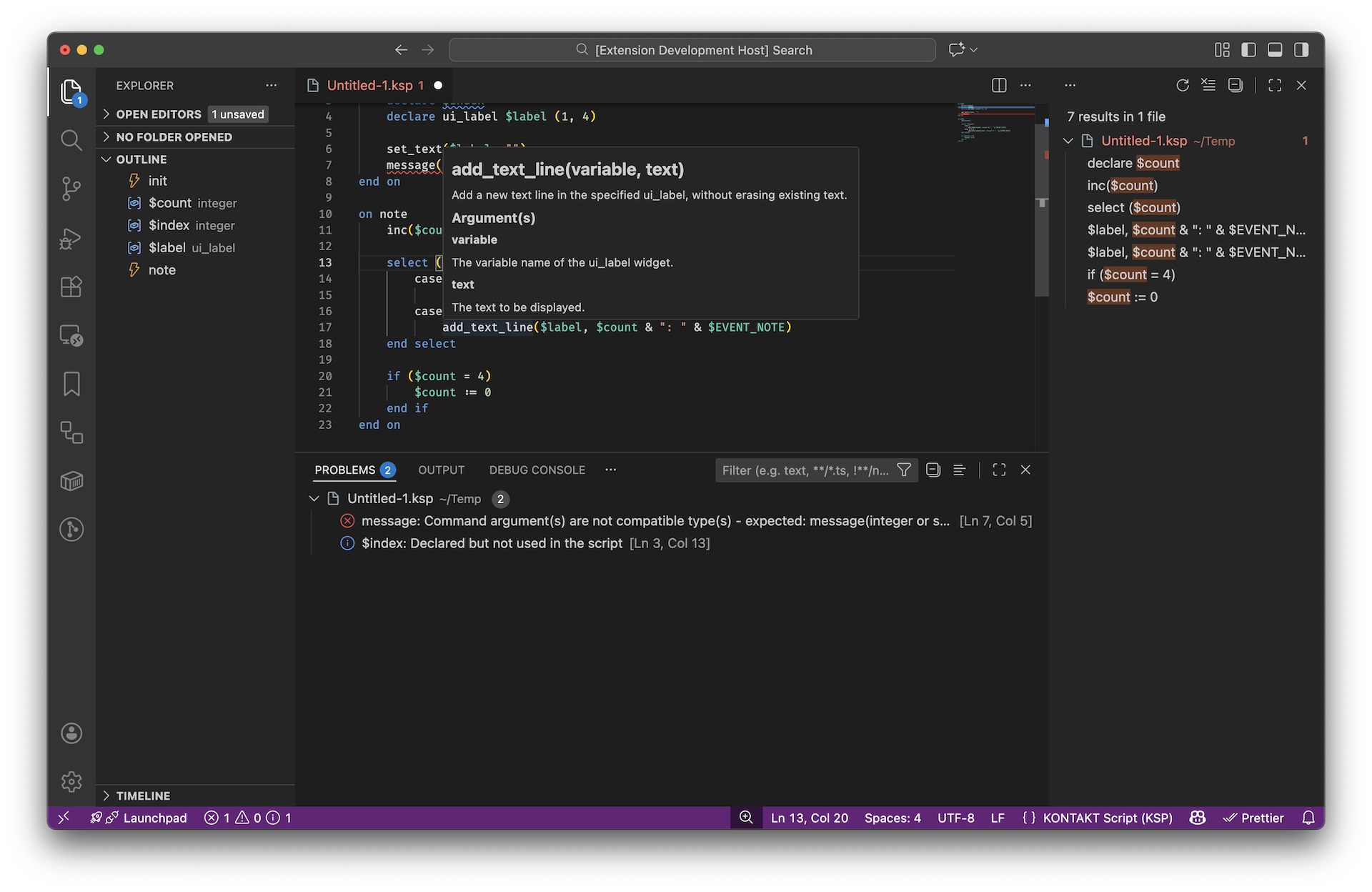Open the Search view in the Activity Bar
Viewport: 1372px width, 892px height.
coord(71,140)
